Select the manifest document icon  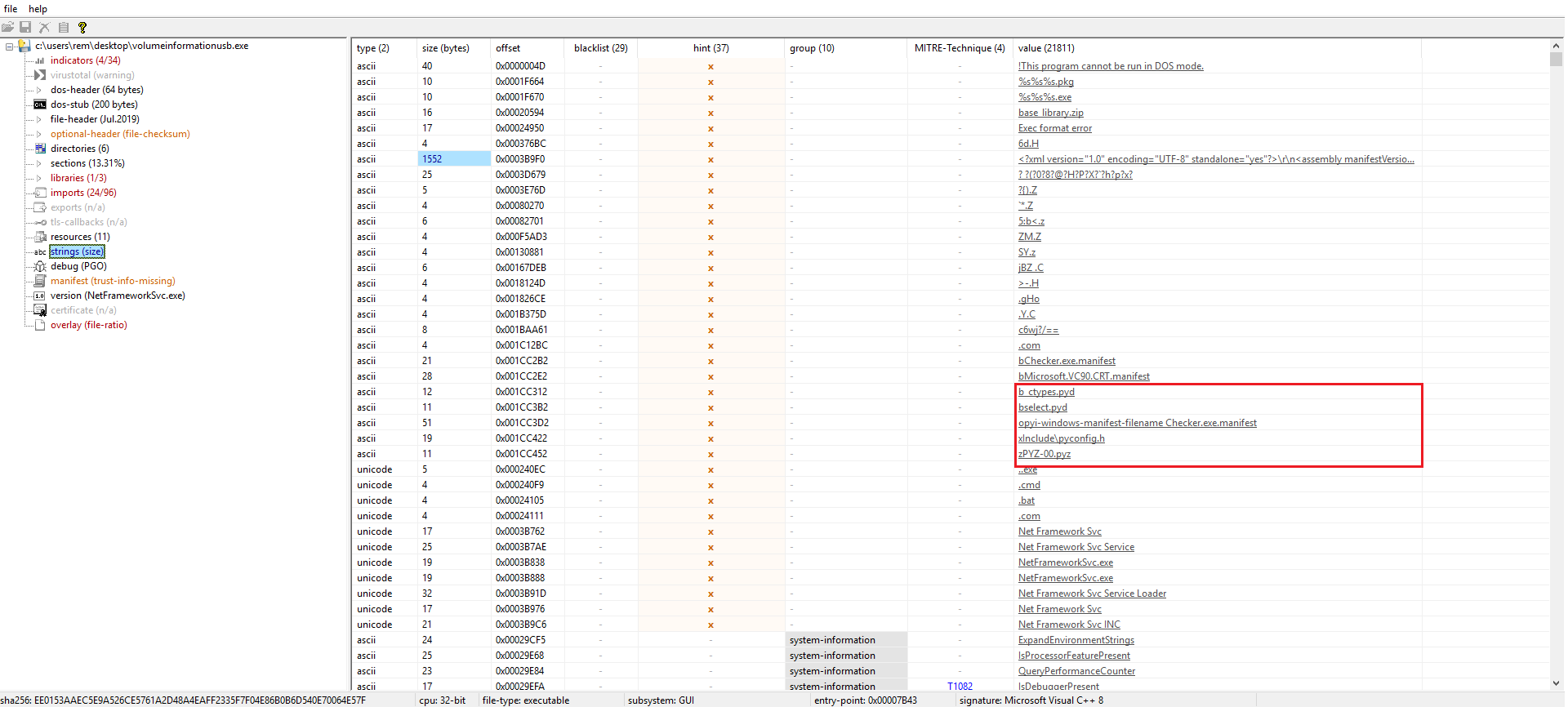point(40,281)
